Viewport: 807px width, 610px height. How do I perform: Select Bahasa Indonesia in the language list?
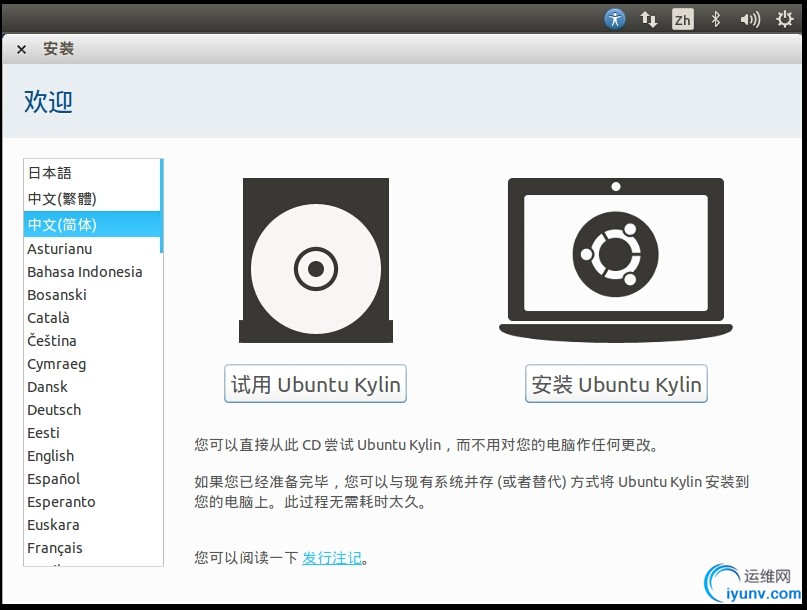92,272
